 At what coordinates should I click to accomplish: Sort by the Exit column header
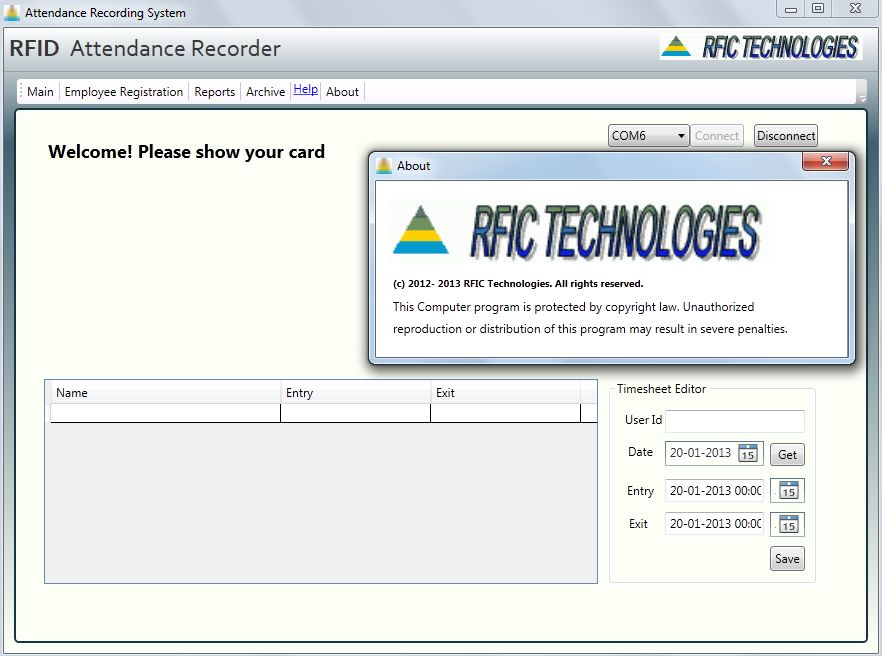click(505, 393)
